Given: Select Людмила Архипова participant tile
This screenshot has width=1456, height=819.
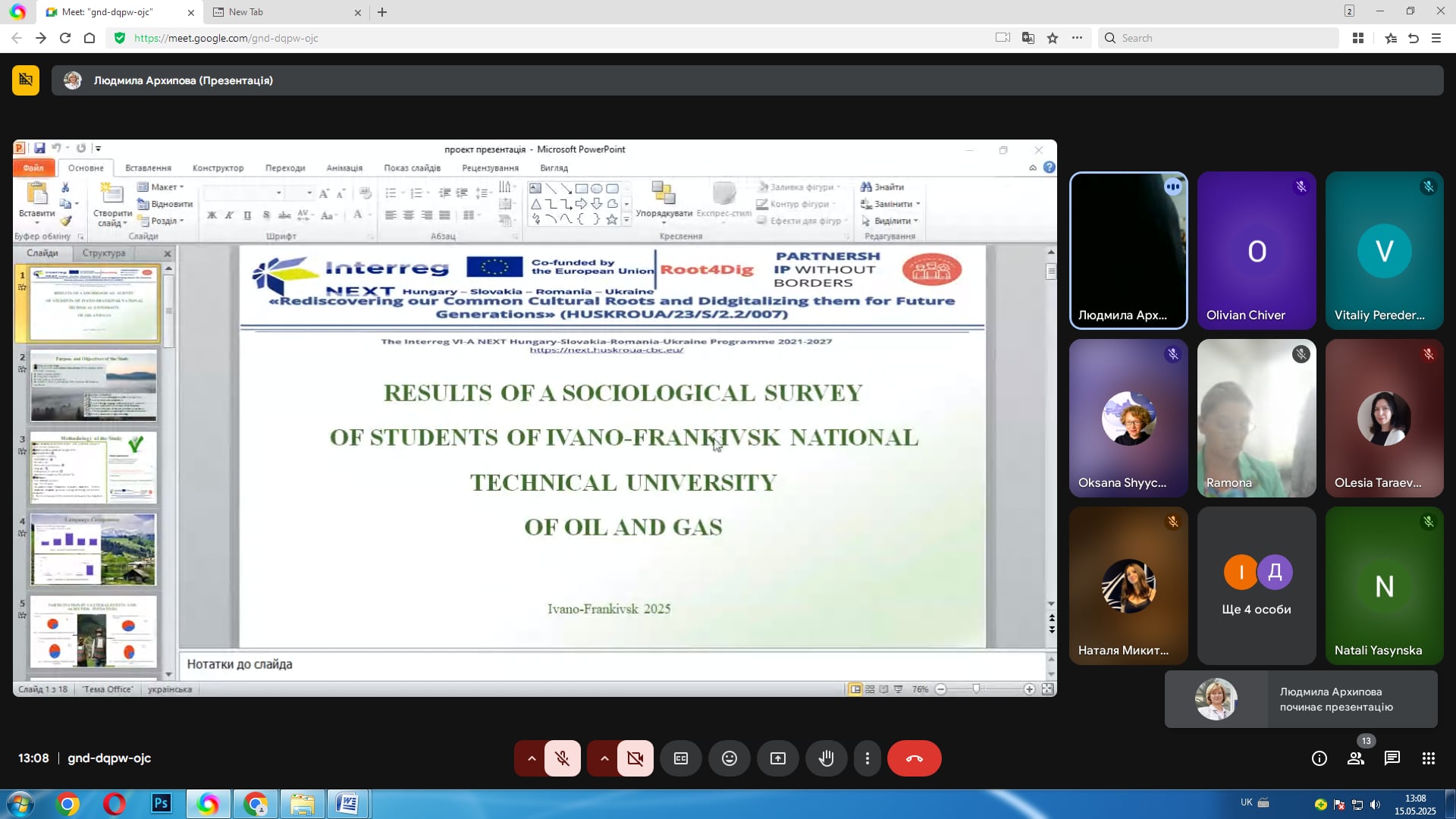Looking at the screenshot, I should pos(1128,251).
